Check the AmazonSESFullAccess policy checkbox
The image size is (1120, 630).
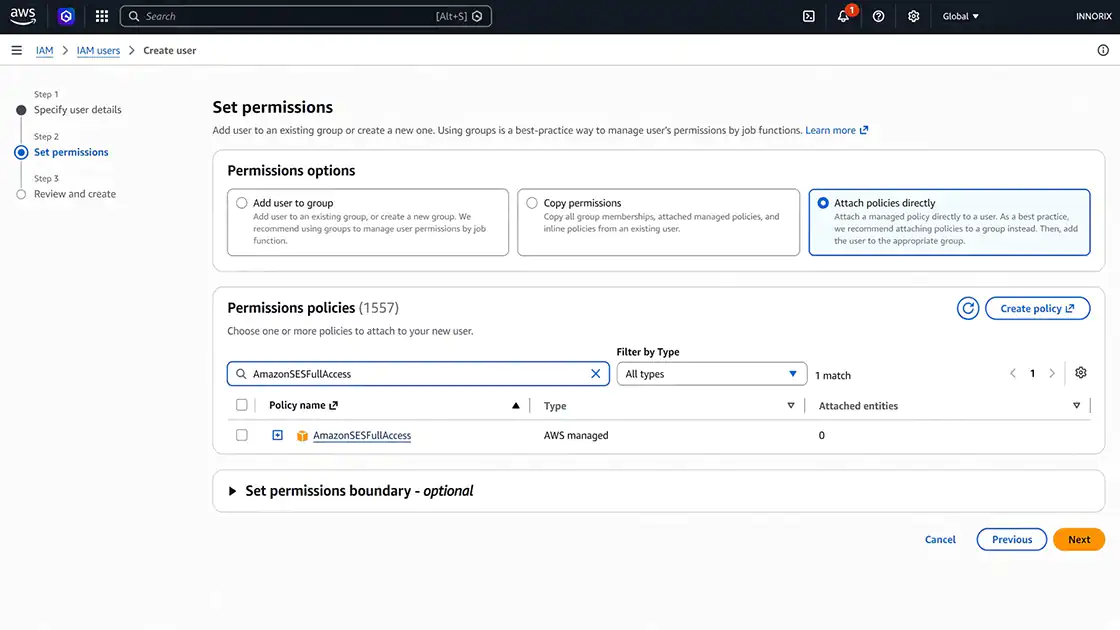coord(241,435)
